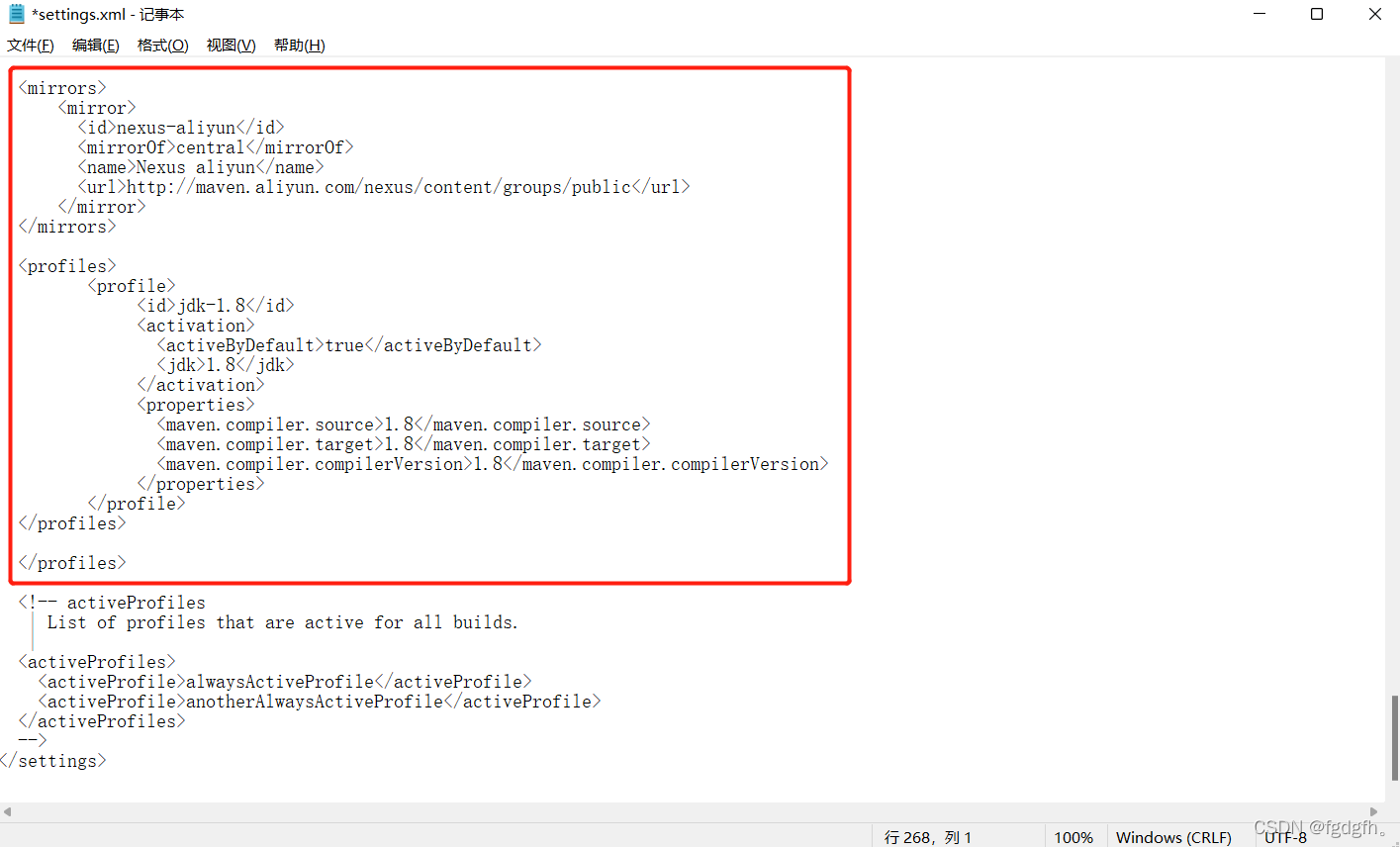Place cursor on the <mirrors> opening tag
The image size is (1400, 847).
[61, 87]
